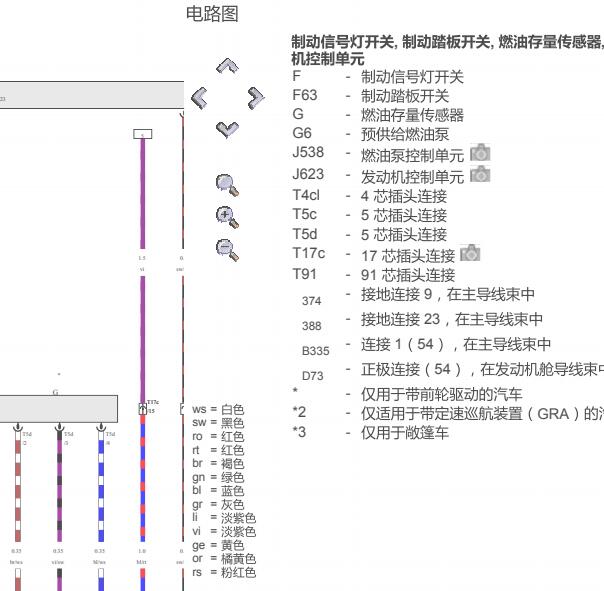Click color legend gr = 灰色
The image size is (604, 591).
click(218, 504)
